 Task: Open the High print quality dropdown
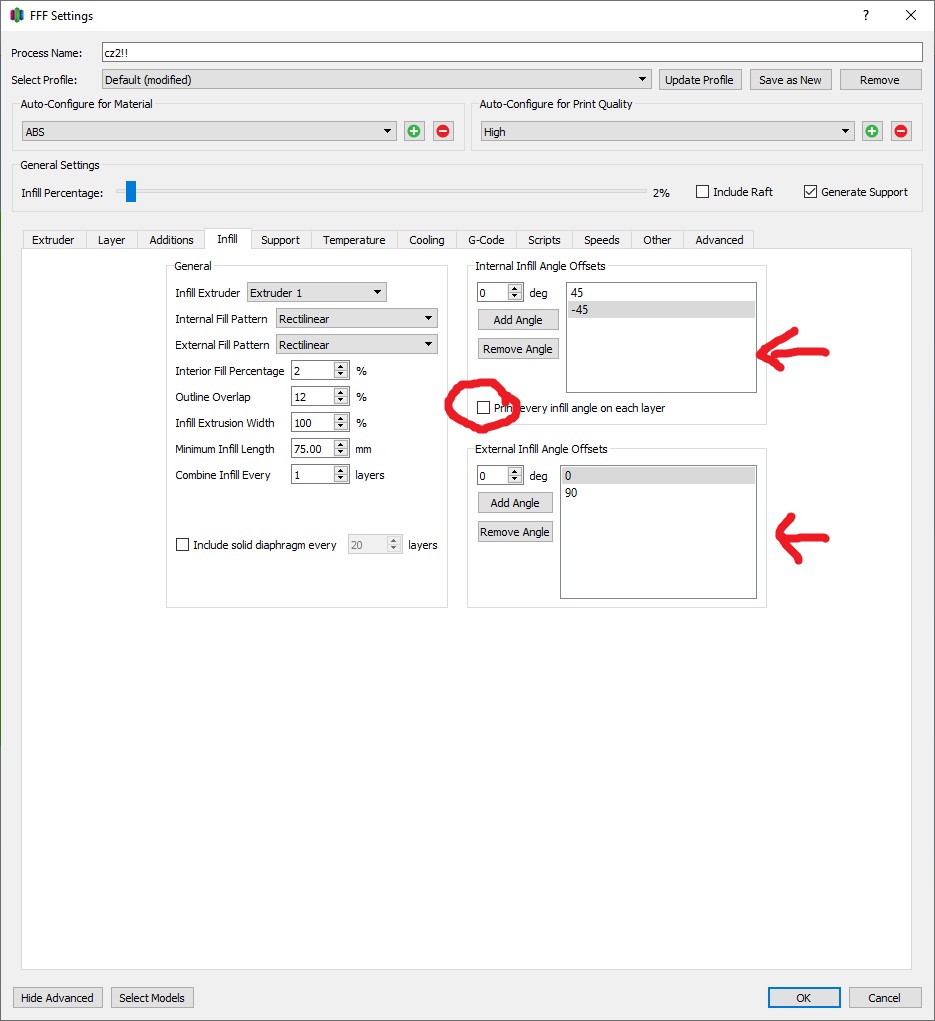point(667,132)
